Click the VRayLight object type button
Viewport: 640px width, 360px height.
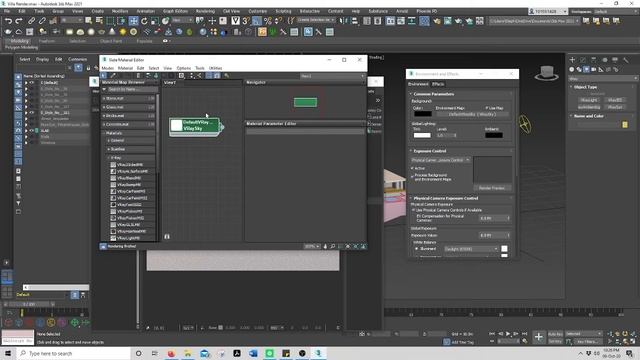point(589,100)
